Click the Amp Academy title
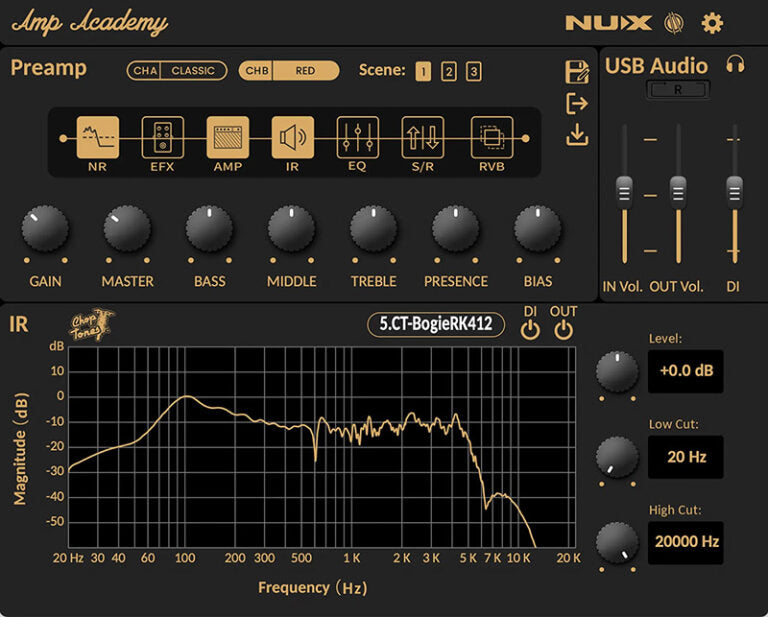The height and width of the screenshot is (617, 768). pyautogui.click(x=90, y=23)
